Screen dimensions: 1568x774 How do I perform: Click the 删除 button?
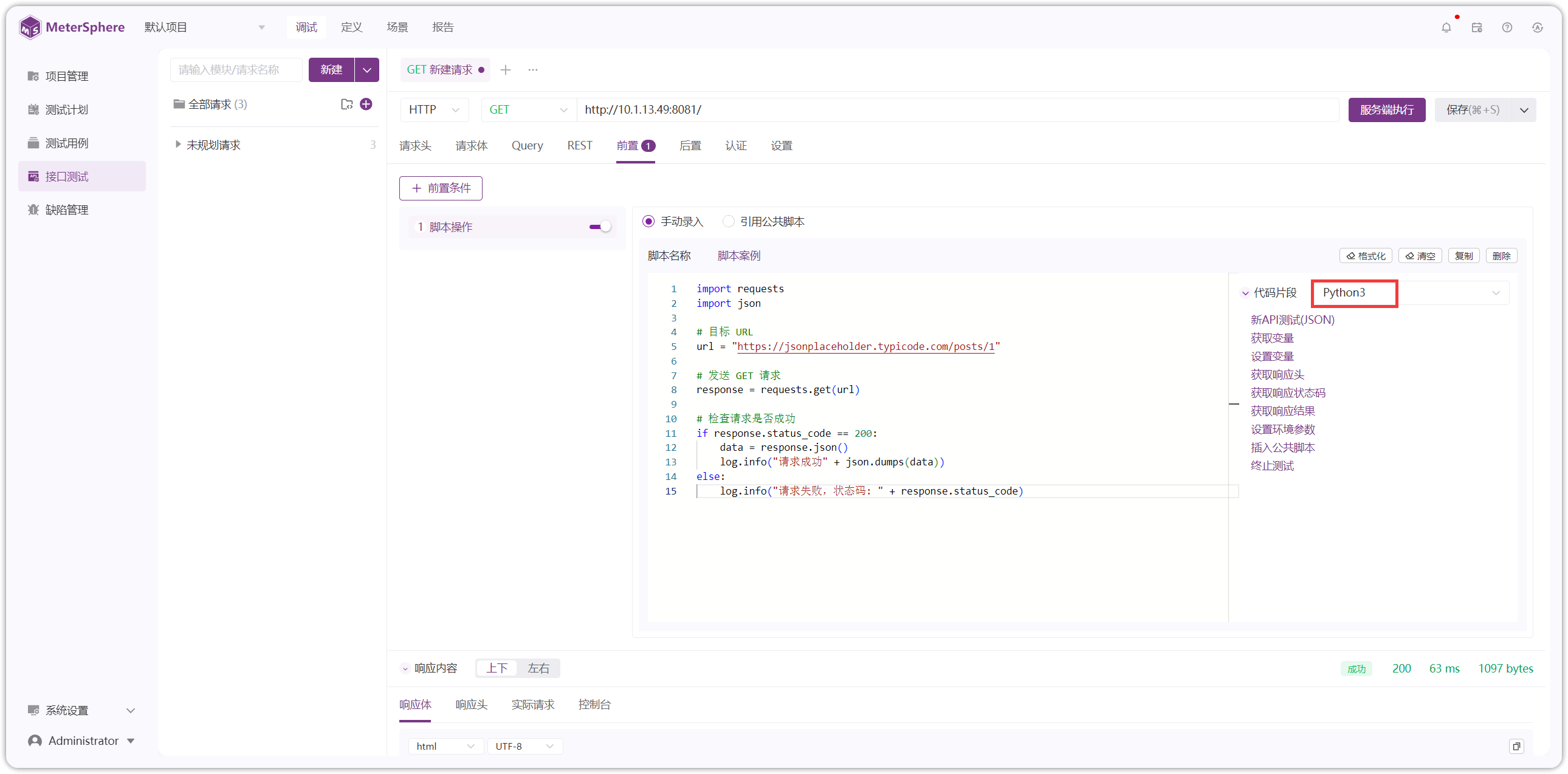coord(1501,256)
